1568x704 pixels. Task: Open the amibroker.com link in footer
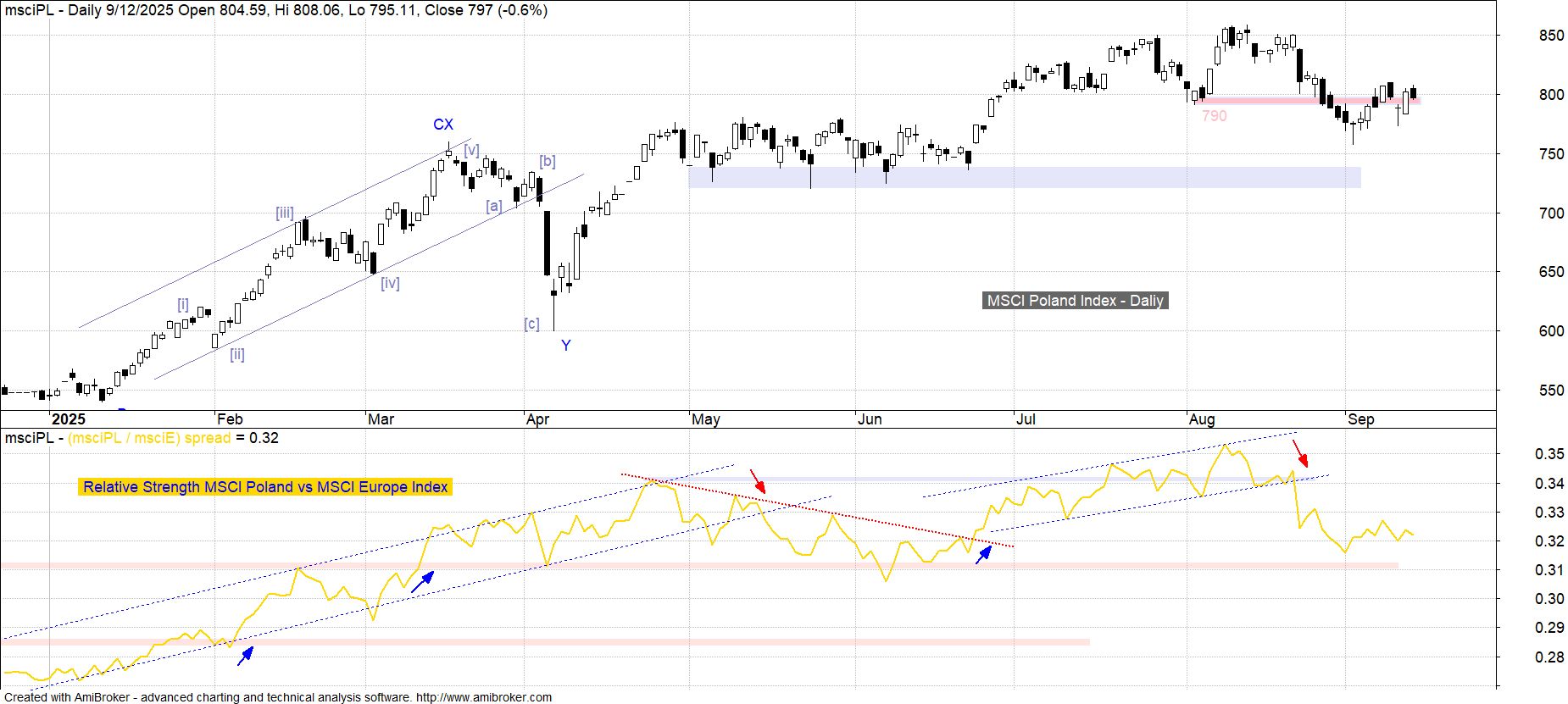tap(483, 697)
